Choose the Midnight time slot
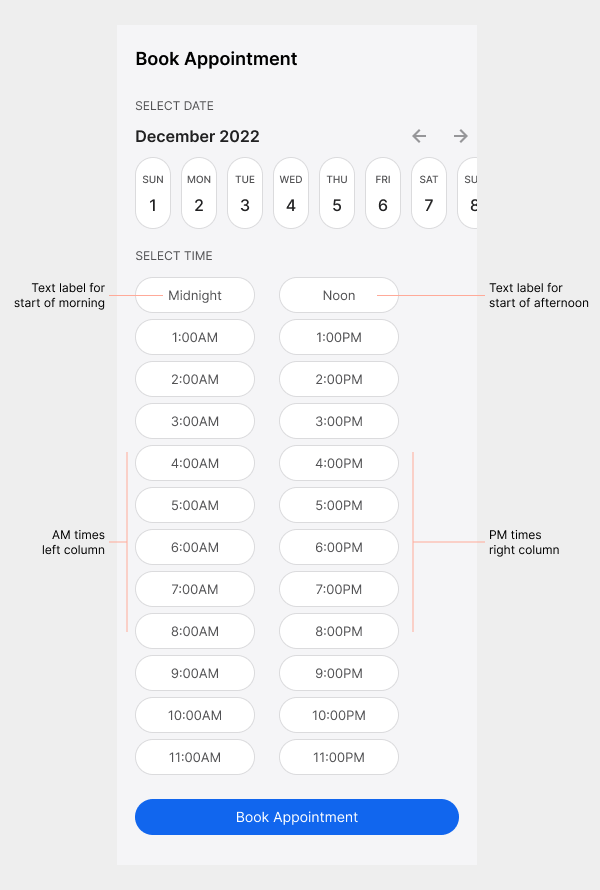The width and height of the screenshot is (600, 890). (x=194, y=295)
